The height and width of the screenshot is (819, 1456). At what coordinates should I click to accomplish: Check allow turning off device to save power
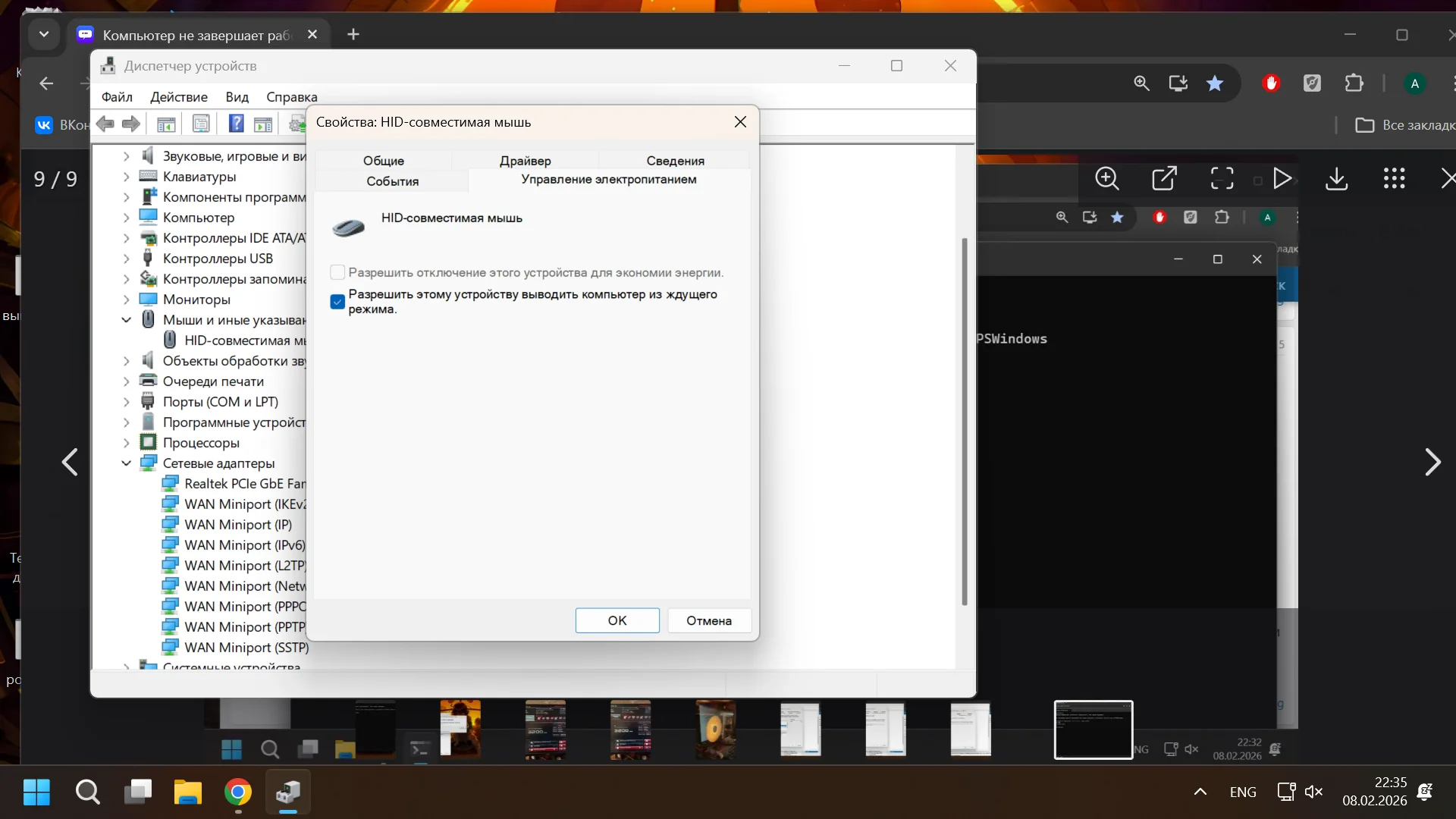tap(338, 272)
